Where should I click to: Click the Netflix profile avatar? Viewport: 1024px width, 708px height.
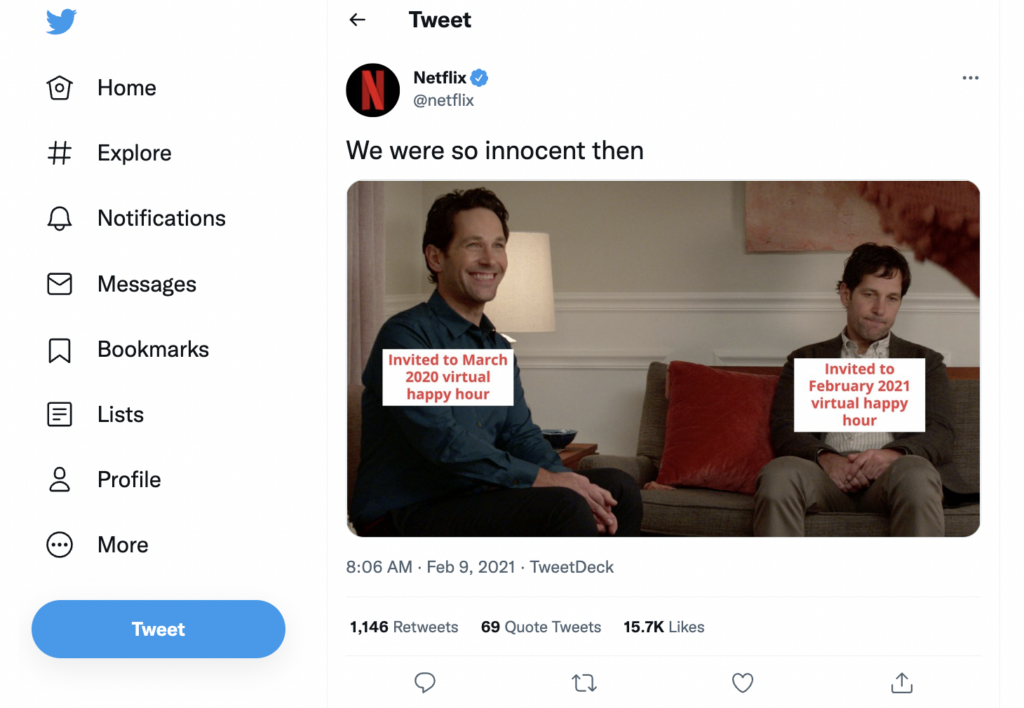(x=372, y=90)
